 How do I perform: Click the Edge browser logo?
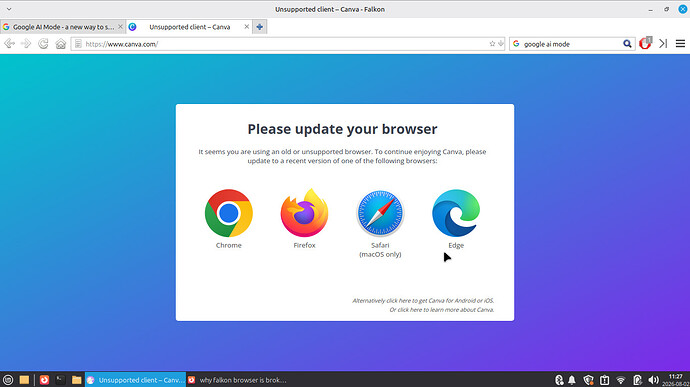click(x=456, y=213)
